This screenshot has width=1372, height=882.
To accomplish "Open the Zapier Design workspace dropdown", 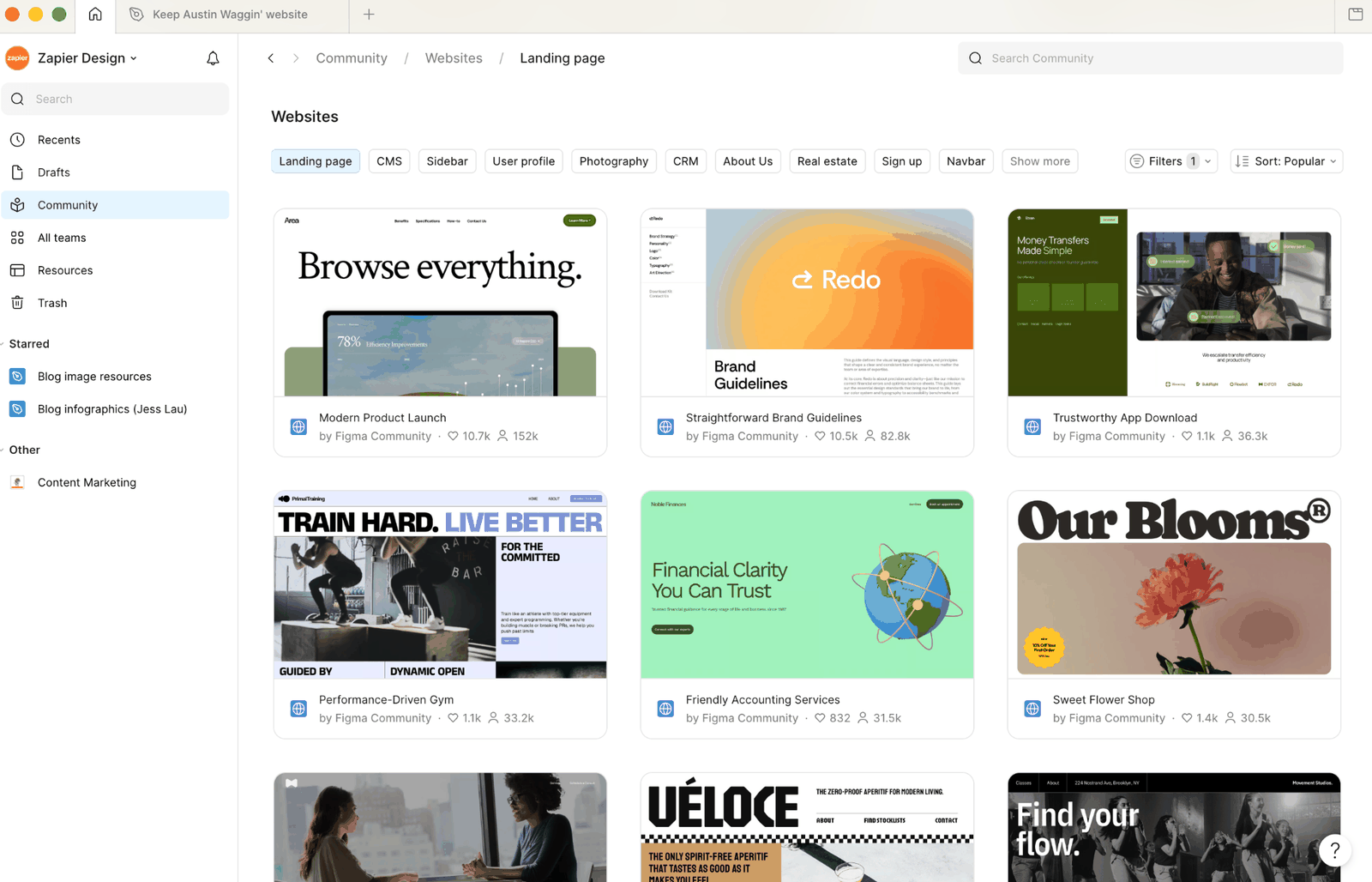I will pos(87,58).
